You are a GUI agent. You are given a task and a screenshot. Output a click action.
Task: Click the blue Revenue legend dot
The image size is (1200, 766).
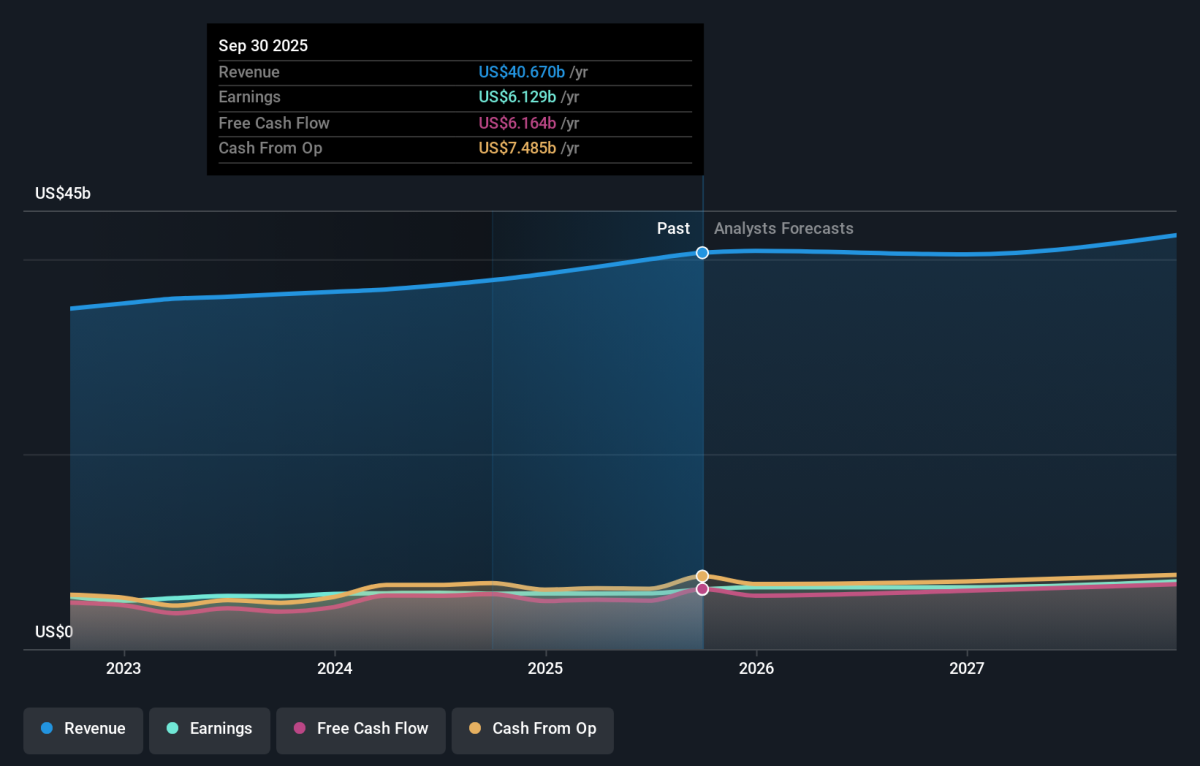(47, 729)
